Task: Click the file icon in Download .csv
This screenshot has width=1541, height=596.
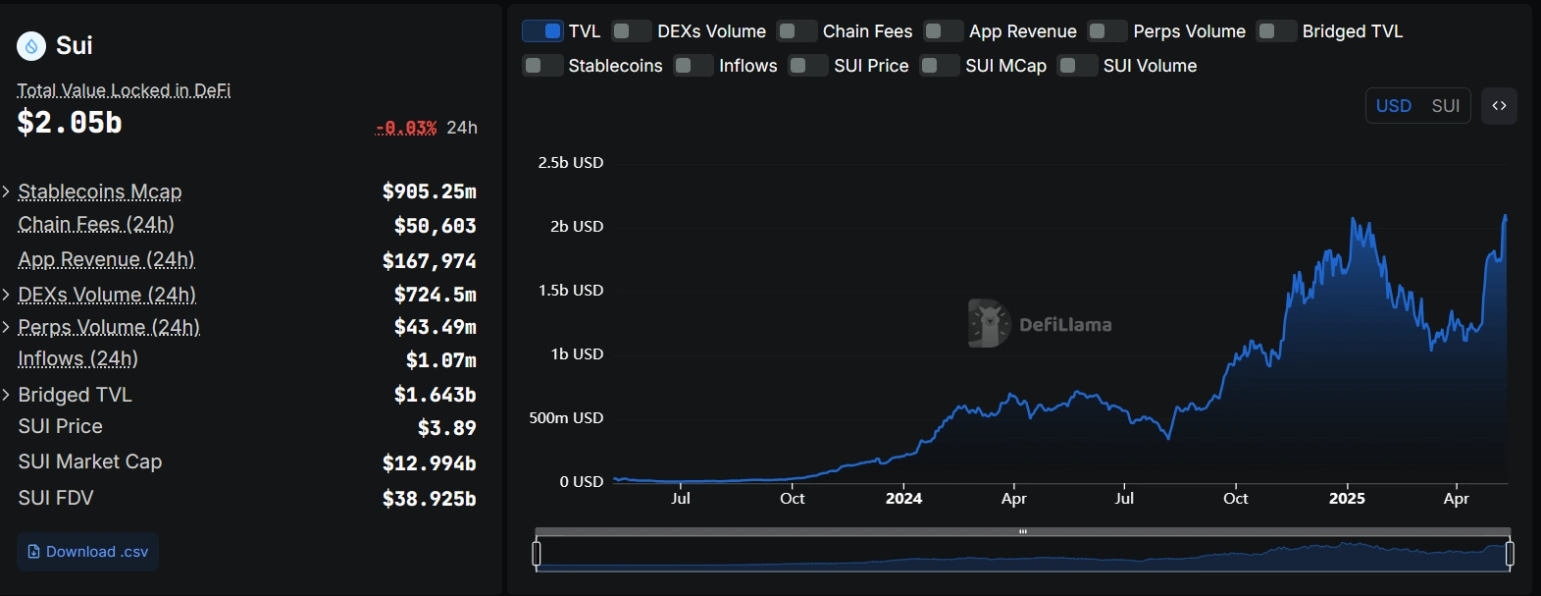Action: pyautogui.click(x=34, y=552)
